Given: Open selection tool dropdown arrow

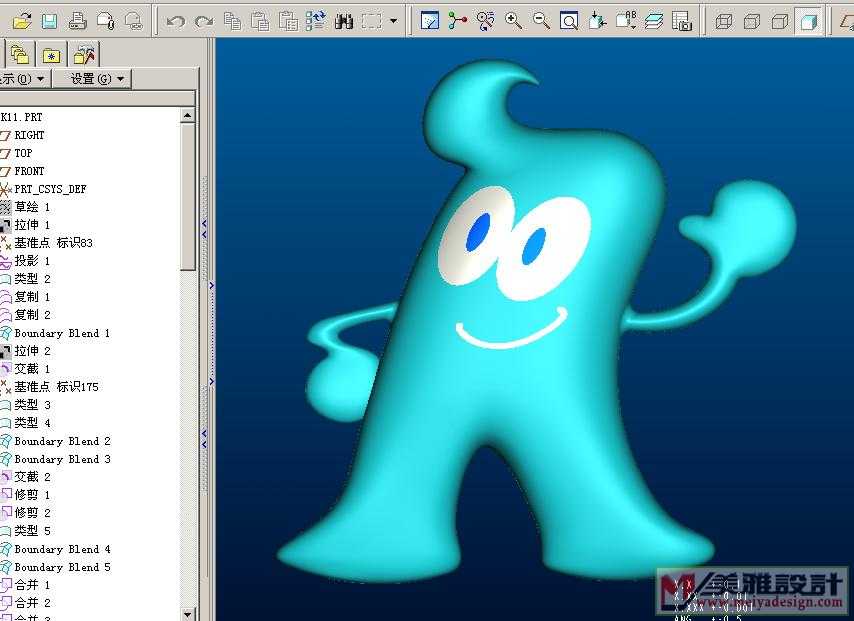Looking at the screenshot, I should pyautogui.click(x=394, y=22).
